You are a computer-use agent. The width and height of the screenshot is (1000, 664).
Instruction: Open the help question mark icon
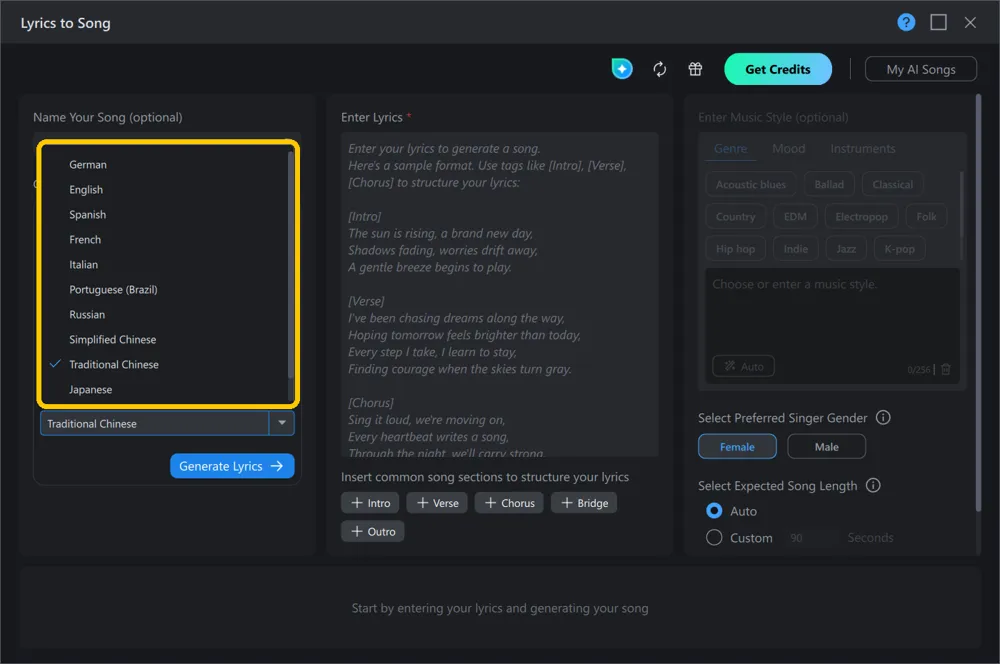tap(906, 22)
